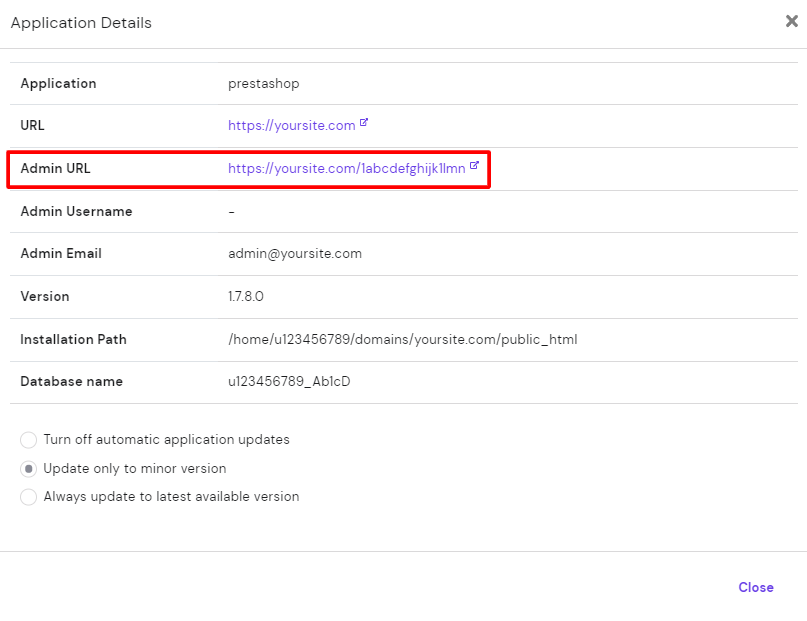Click the Installation Path value
This screenshot has width=807, height=621.
click(402, 339)
